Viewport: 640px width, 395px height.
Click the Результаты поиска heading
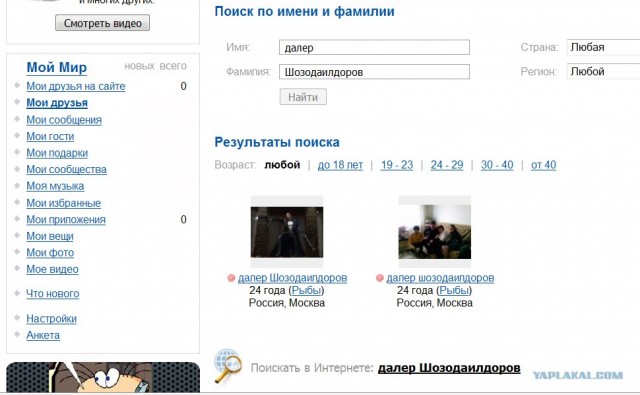pos(277,142)
